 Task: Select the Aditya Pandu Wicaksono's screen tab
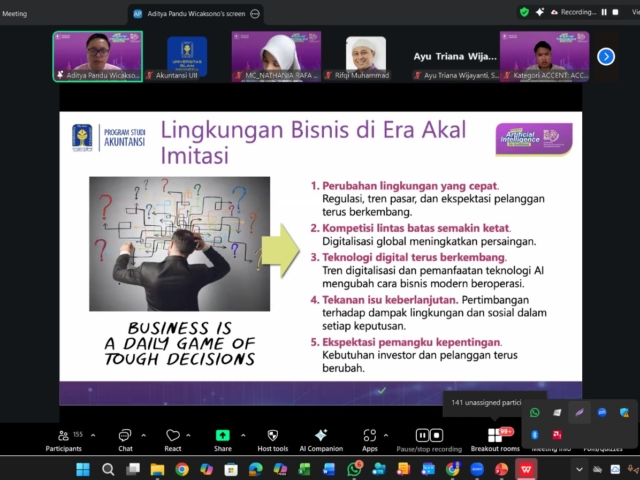tap(196, 14)
